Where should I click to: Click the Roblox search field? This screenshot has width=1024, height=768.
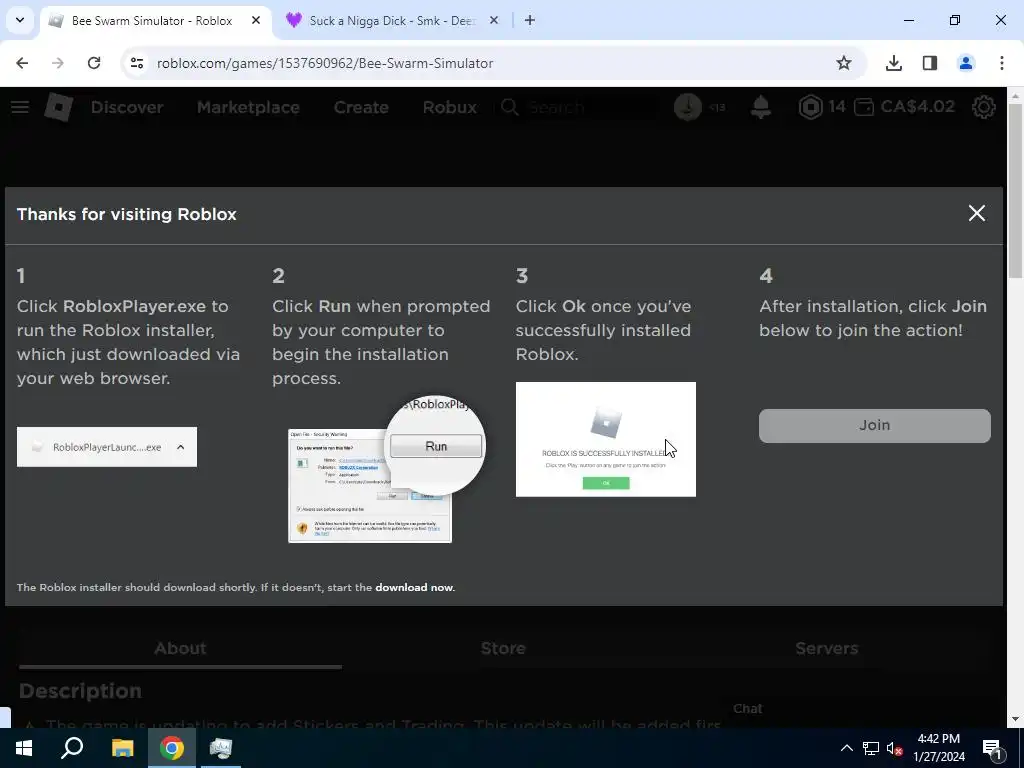(x=578, y=107)
